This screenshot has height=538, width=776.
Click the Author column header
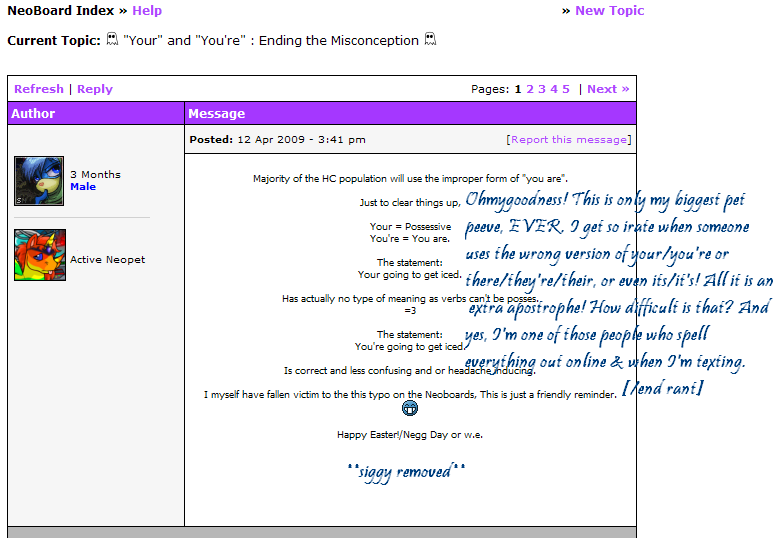[x=96, y=113]
